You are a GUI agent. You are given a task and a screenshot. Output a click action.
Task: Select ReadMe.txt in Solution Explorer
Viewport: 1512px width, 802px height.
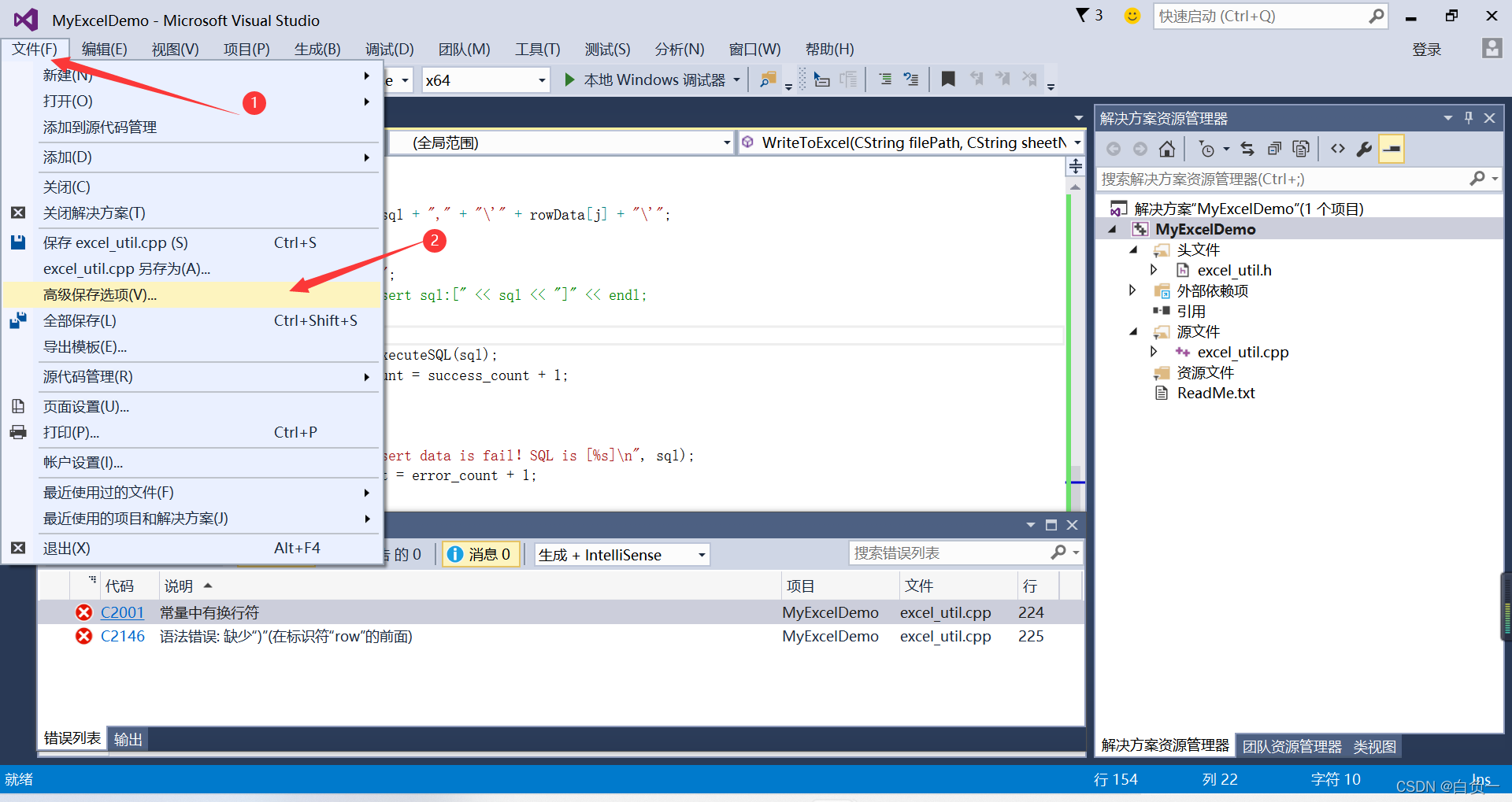(x=1215, y=393)
